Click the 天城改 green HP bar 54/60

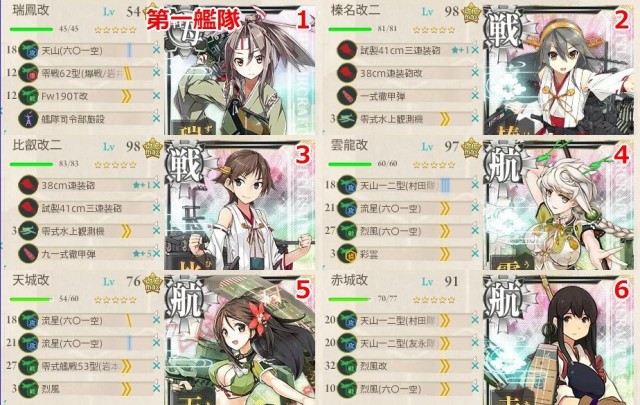[31, 299]
